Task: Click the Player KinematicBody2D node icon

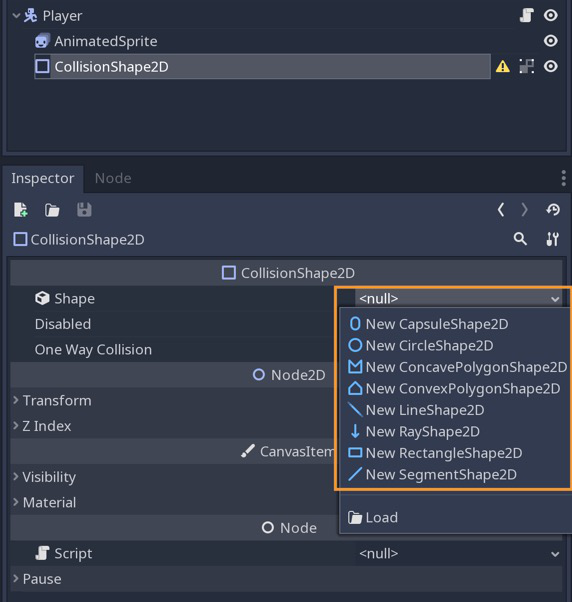Action: [x=30, y=15]
